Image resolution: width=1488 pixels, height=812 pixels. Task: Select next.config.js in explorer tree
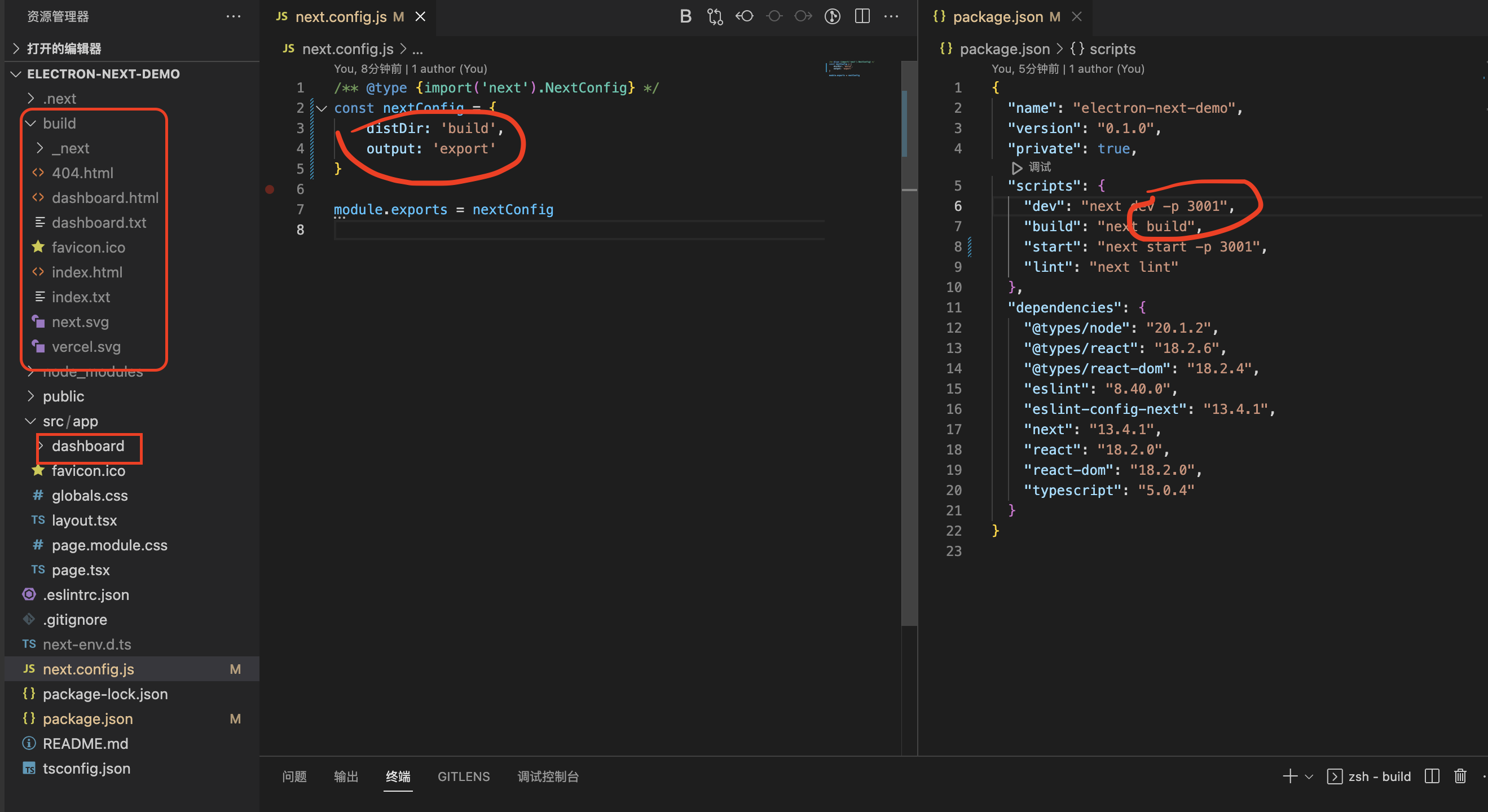point(131,669)
